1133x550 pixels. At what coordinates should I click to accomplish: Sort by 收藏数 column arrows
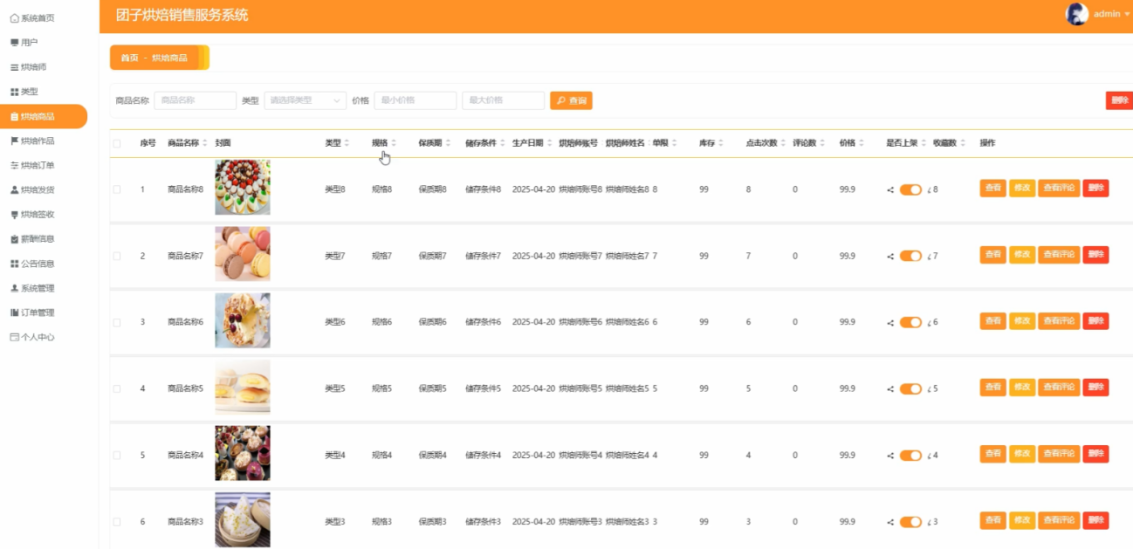coord(962,143)
